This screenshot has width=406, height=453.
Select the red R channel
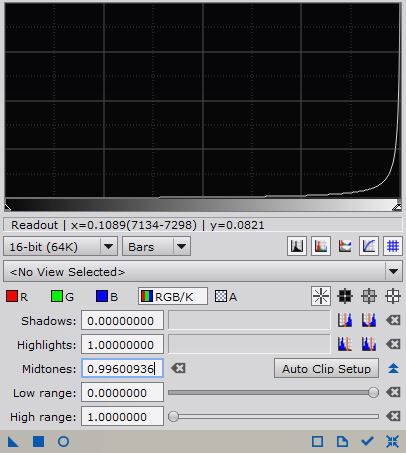point(17,296)
